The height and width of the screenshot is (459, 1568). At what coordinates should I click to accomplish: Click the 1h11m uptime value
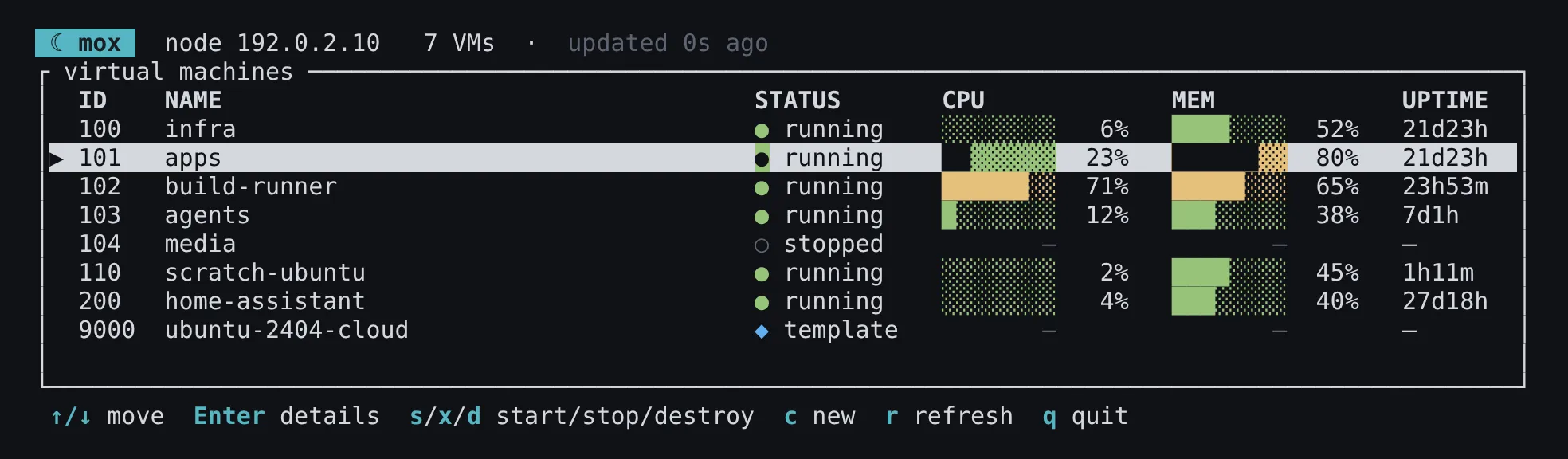[x=1438, y=273]
